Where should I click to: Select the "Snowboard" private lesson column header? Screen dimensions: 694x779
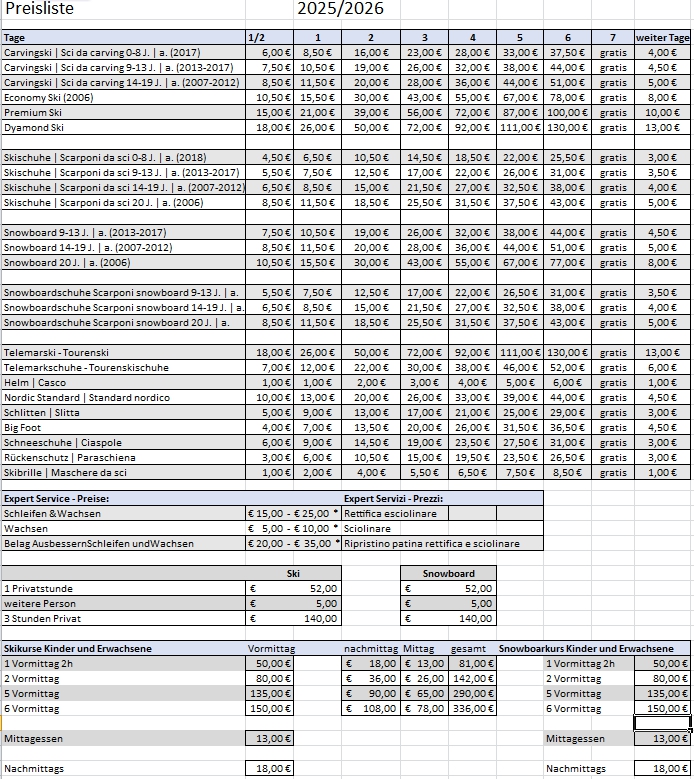[x=448, y=574]
